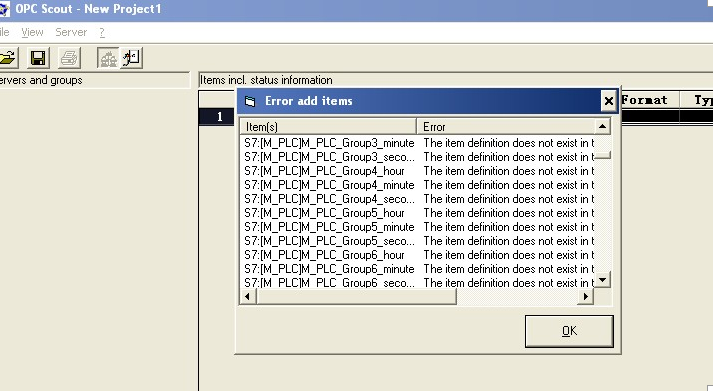Click the vertical scrollbar down arrow
Image resolution: width=713 pixels, height=391 pixels.
tap(602, 280)
